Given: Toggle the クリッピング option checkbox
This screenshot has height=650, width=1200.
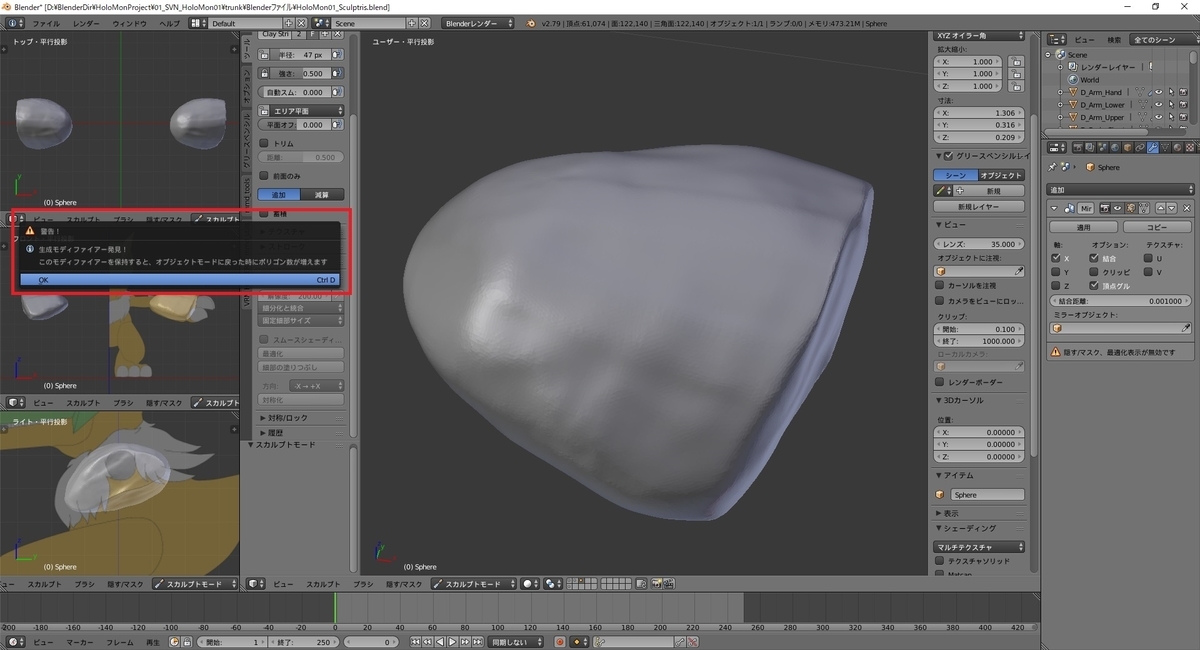Looking at the screenshot, I should [1094, 272].
